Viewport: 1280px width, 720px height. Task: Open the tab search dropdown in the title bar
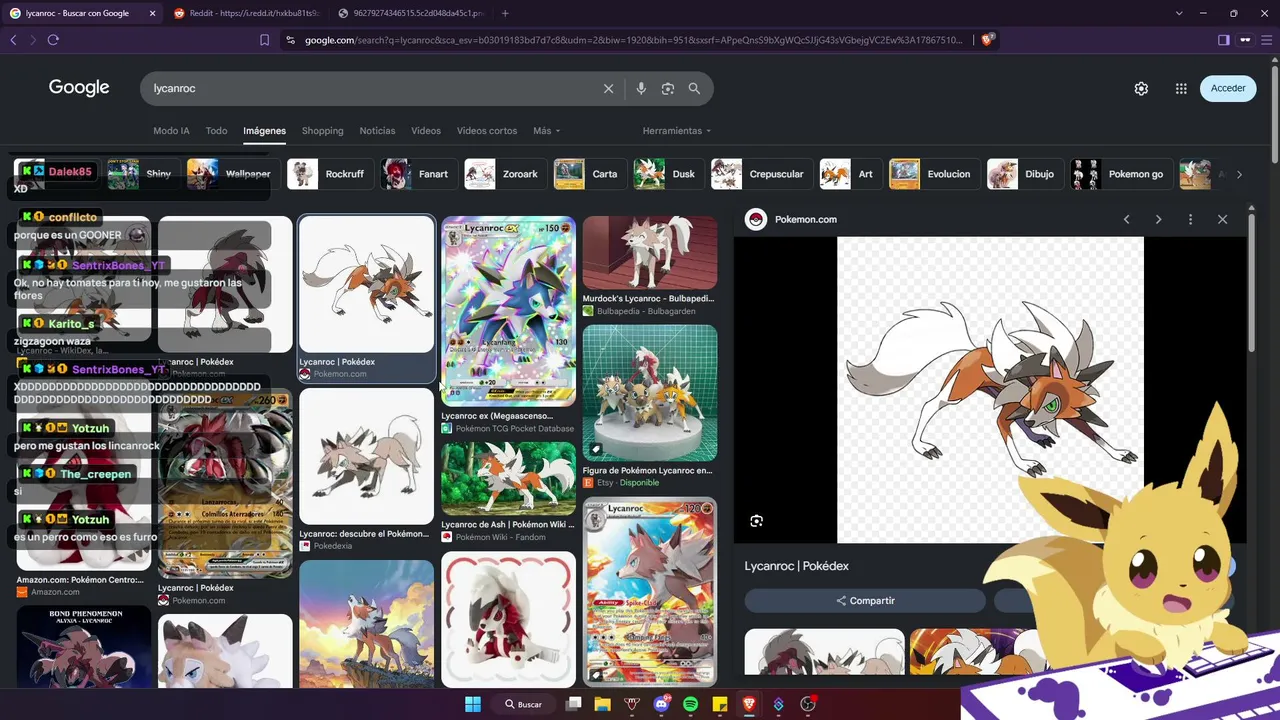1179,13
